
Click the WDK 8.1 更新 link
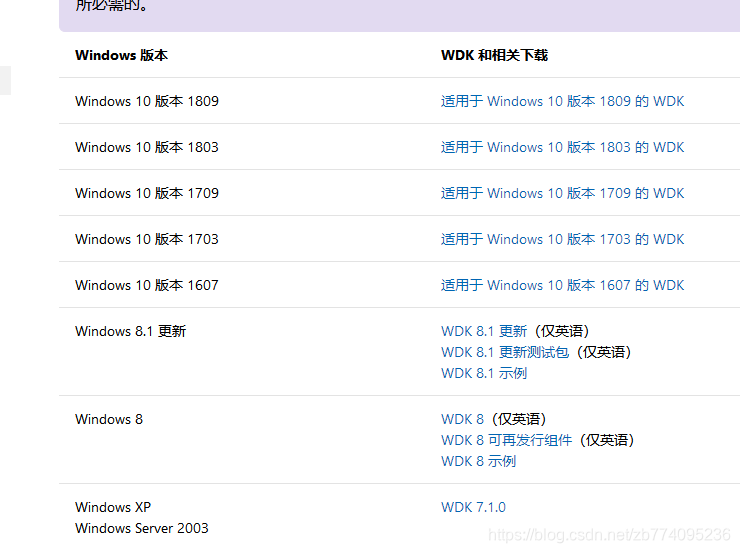[484, 331]
